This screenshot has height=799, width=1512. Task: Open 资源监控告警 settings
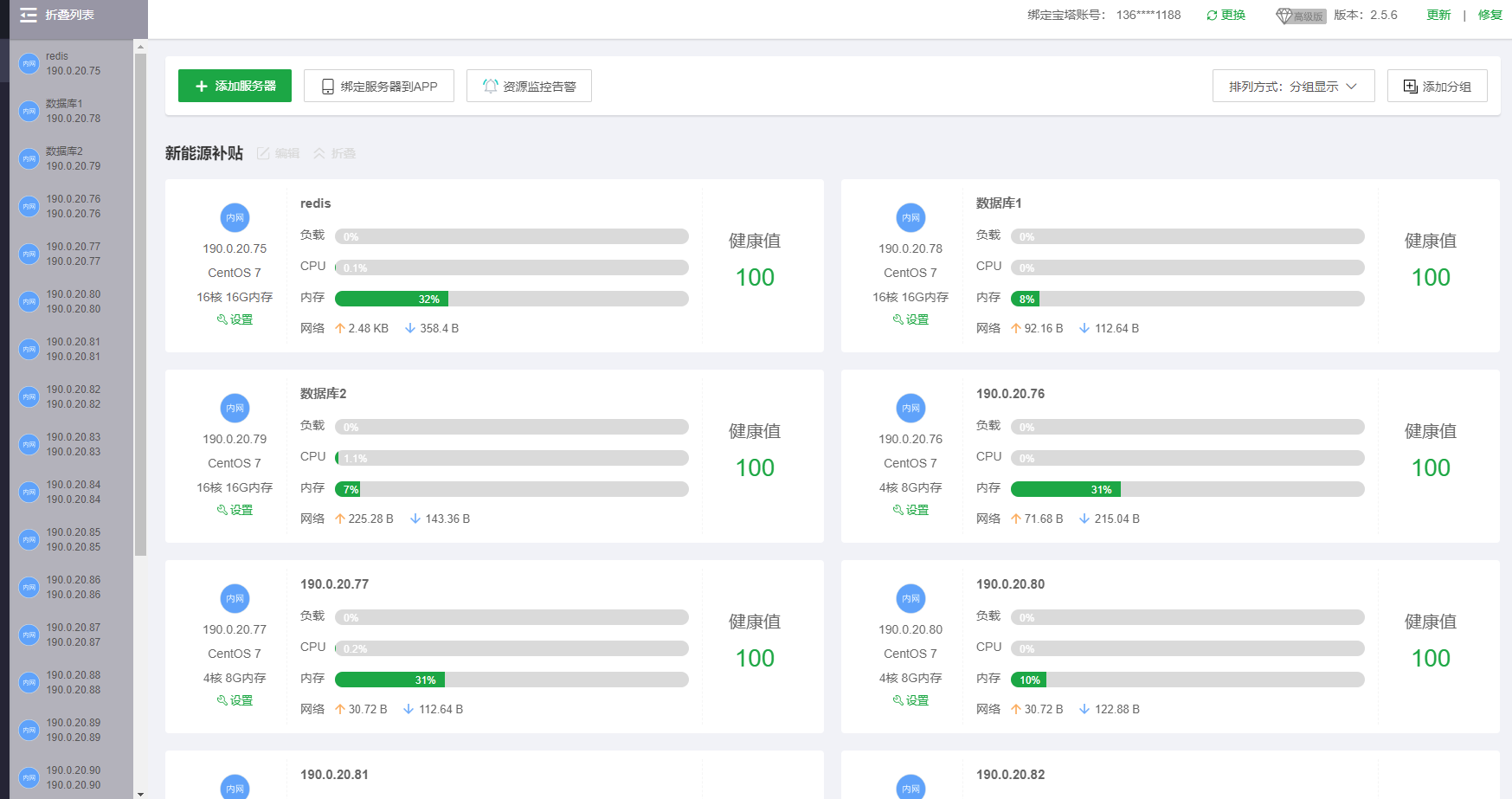(x=529, y=86)
